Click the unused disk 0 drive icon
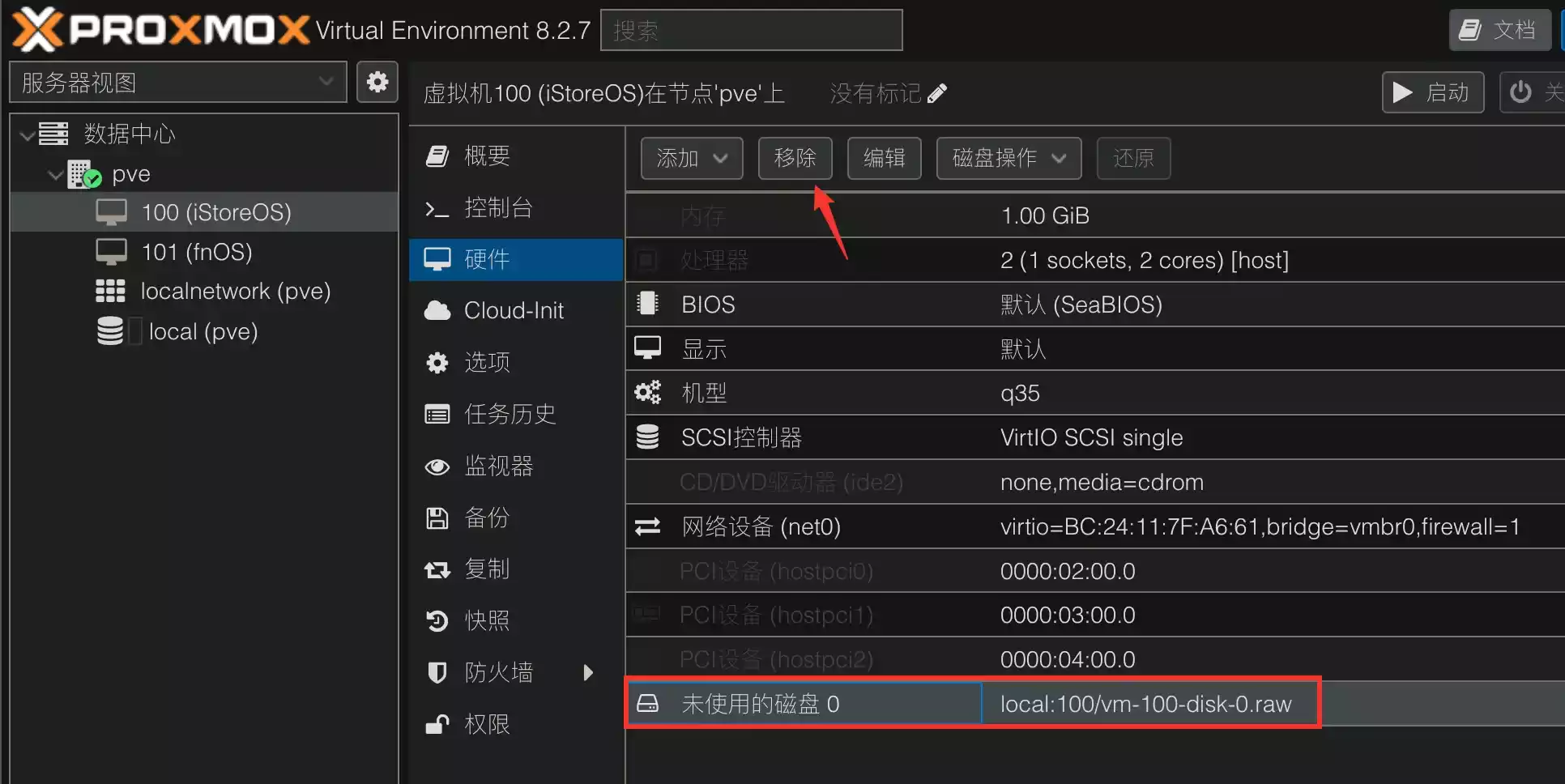 click(x=647, y=704)
